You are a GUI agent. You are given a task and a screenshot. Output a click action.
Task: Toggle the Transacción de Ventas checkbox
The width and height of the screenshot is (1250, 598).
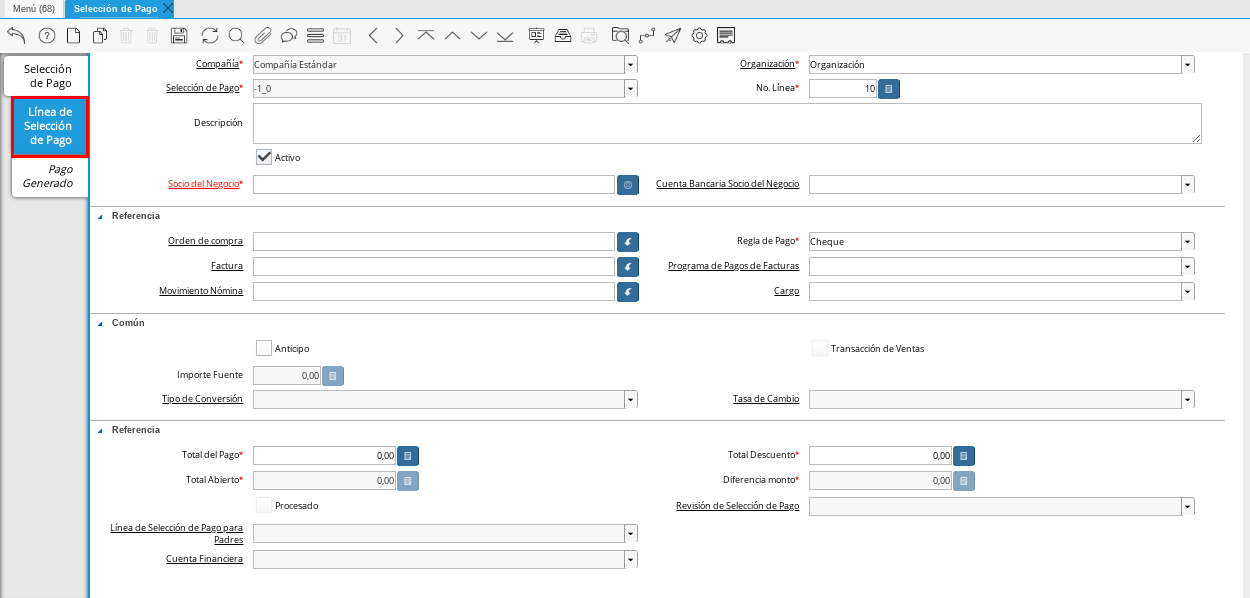tap(820, 348)
